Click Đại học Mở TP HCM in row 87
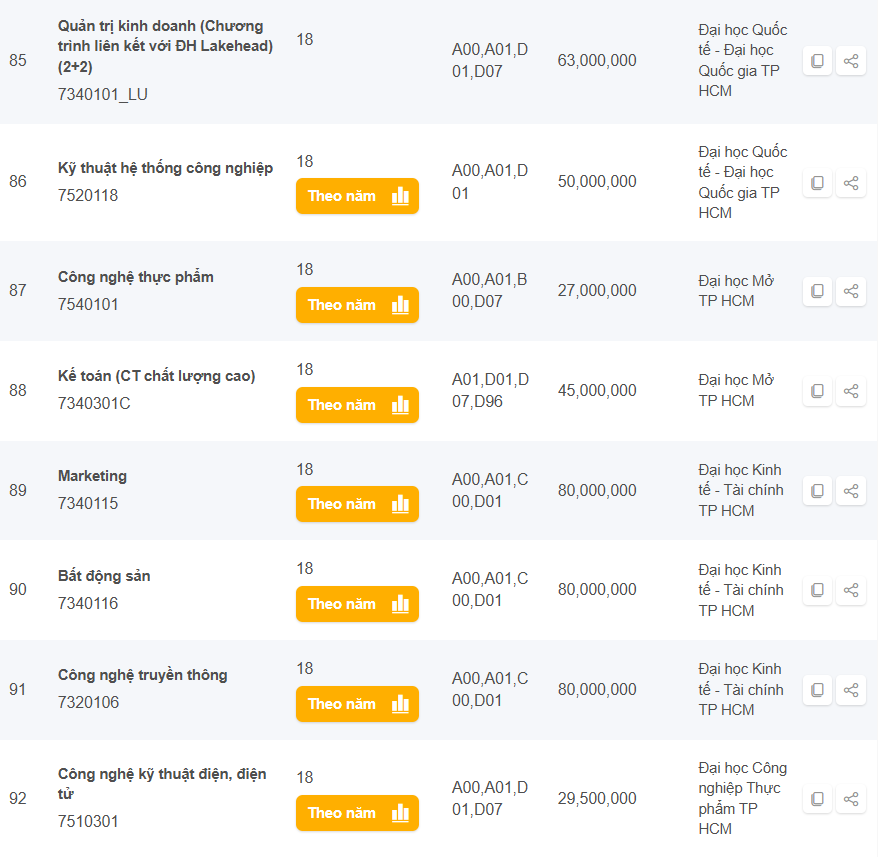The width and height of the screenshot is (878, 857). click(x=736, y=291)
